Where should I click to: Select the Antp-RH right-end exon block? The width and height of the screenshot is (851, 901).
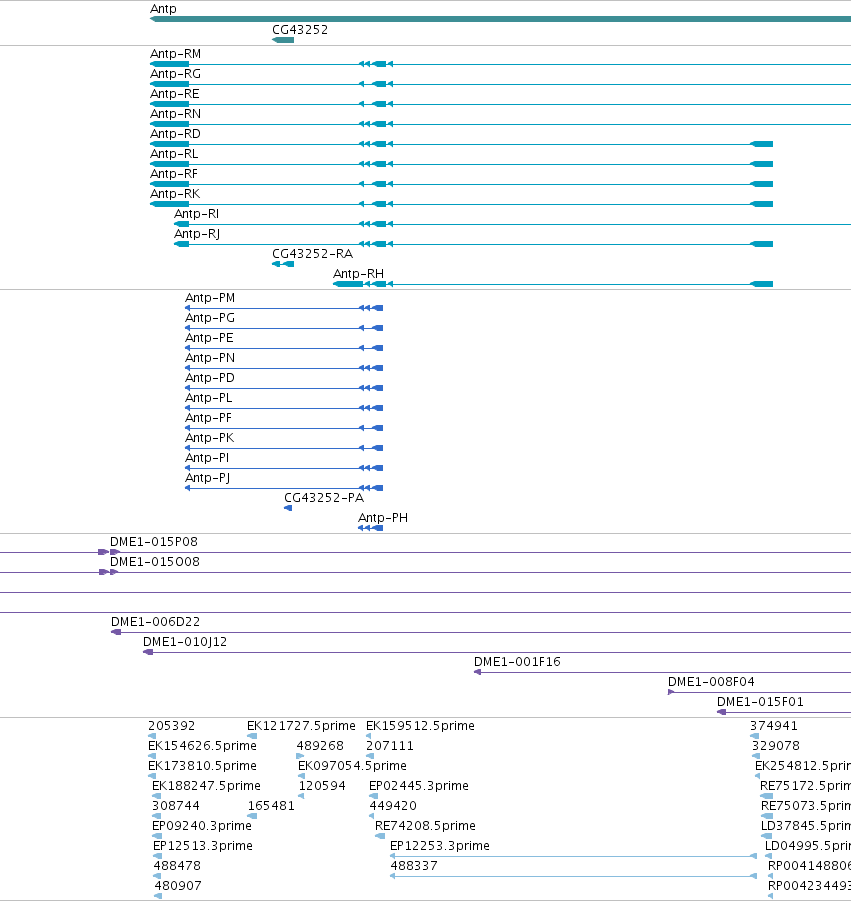click(762, 284)
